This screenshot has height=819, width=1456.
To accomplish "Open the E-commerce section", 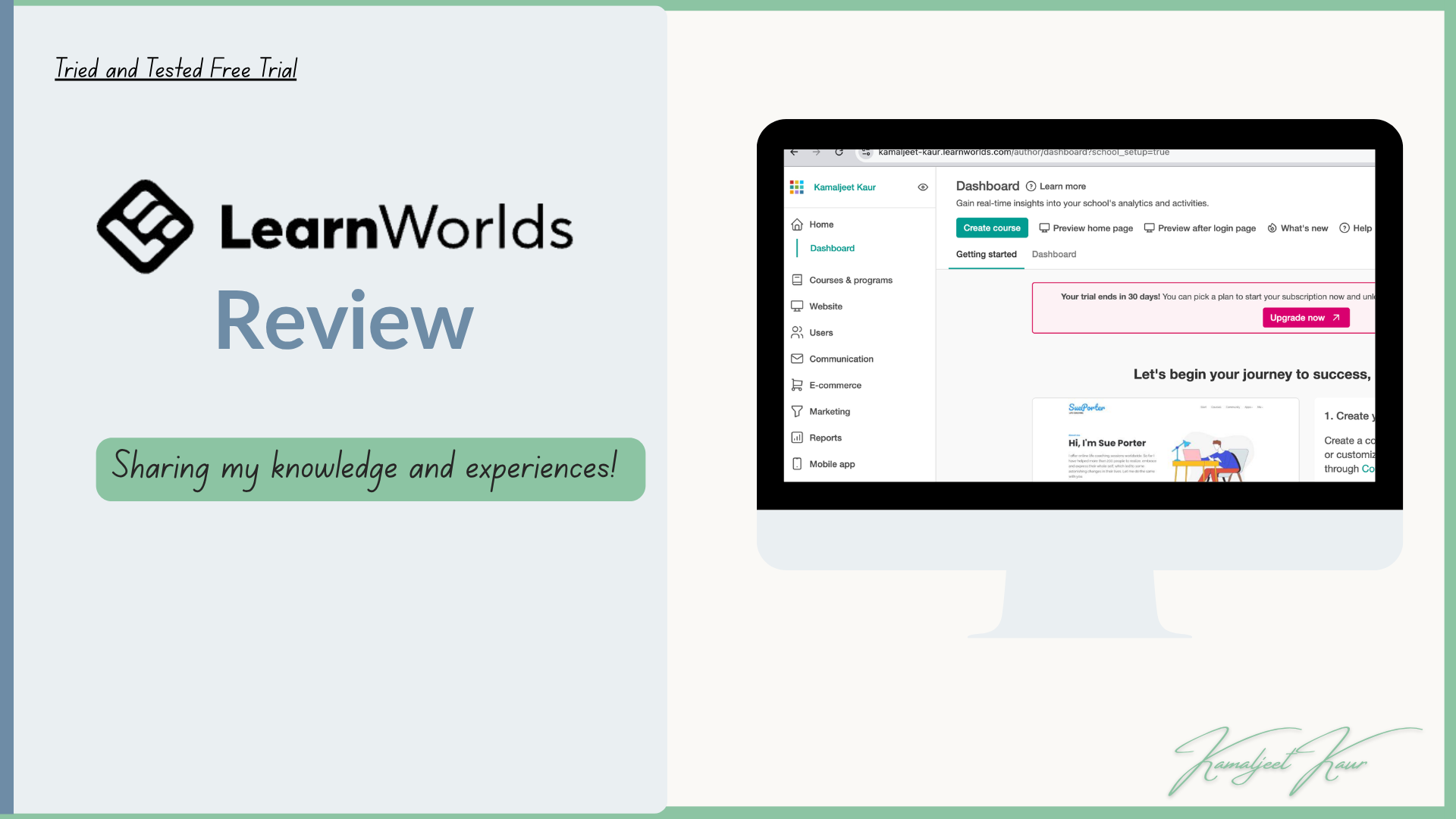I will click(835, 385).
